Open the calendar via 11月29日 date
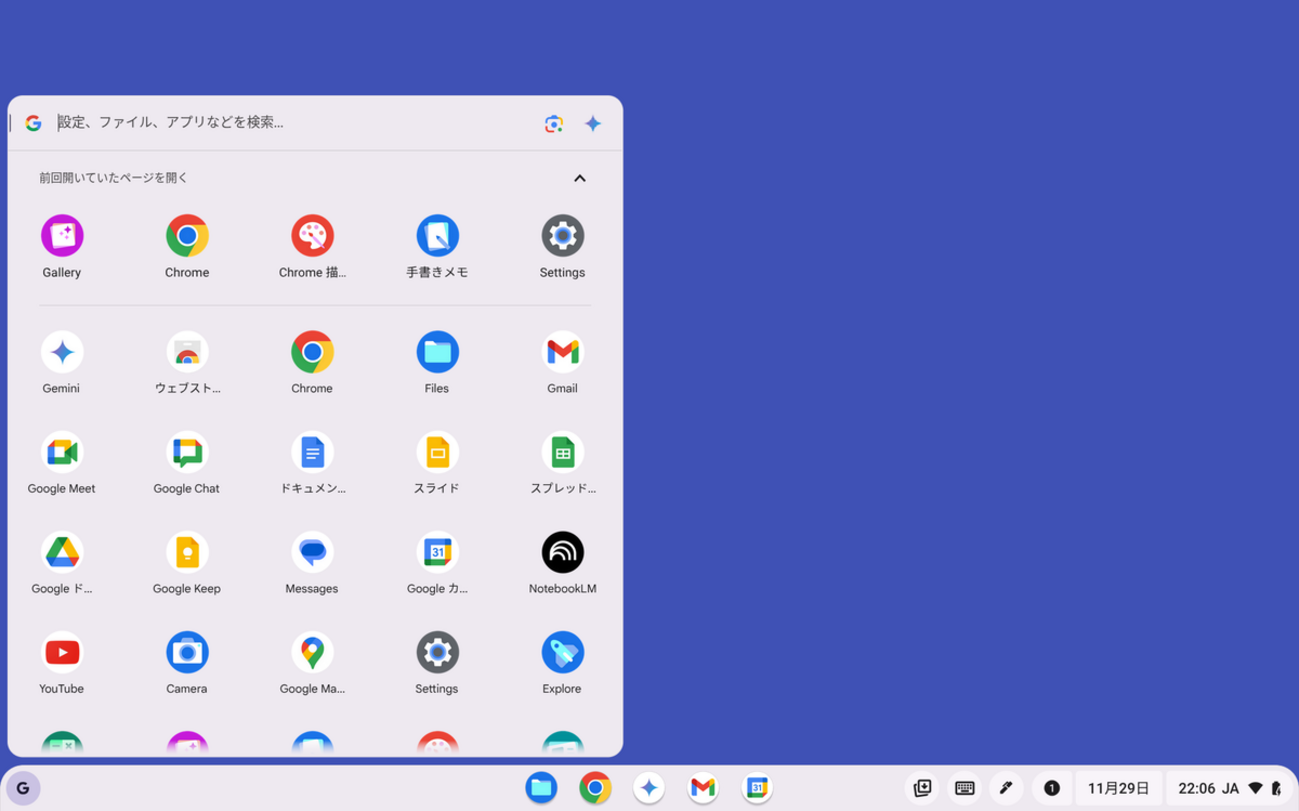The width and height of the screenshot is (1299, 811). tap(1118, 788)
